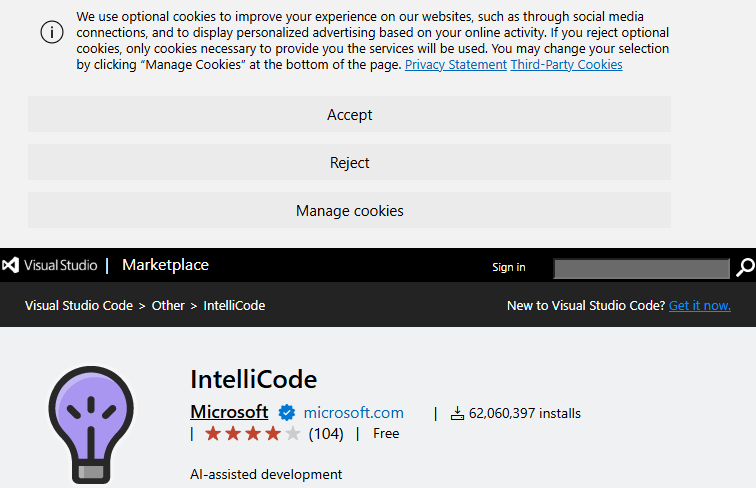The height and width of the screenshot is (488, 756).
Task: Open the Other category breadcrumb
Action: [x=168, y=306]
